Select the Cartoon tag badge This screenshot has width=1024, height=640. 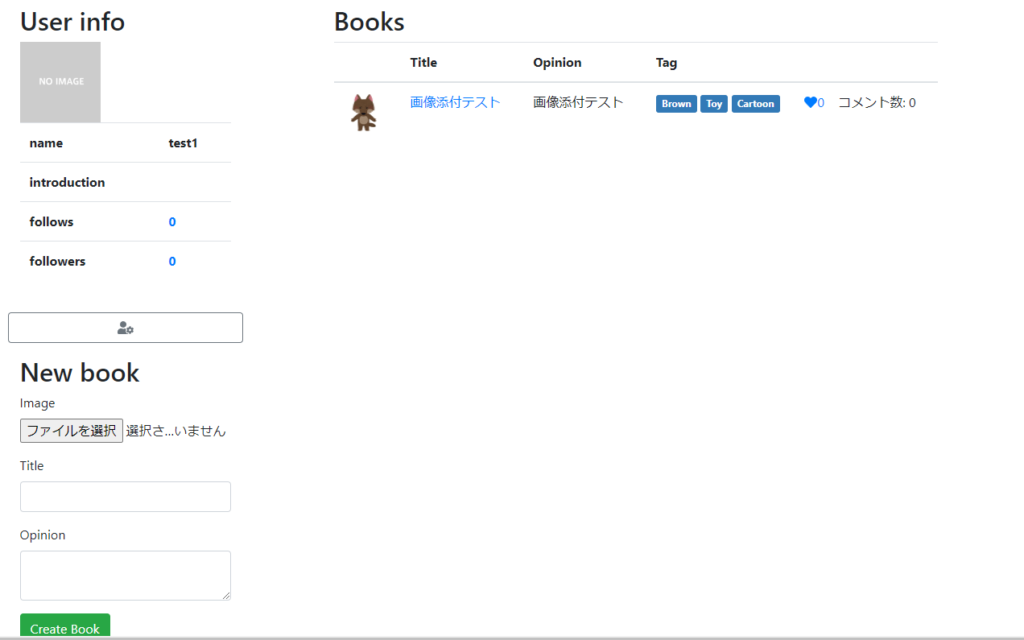point(756,104)
